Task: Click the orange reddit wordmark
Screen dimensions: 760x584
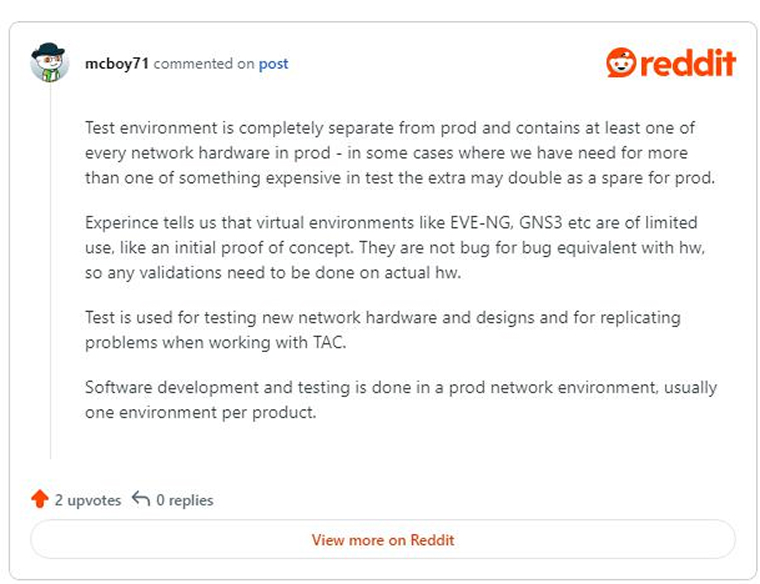Action: pos(688,63)
